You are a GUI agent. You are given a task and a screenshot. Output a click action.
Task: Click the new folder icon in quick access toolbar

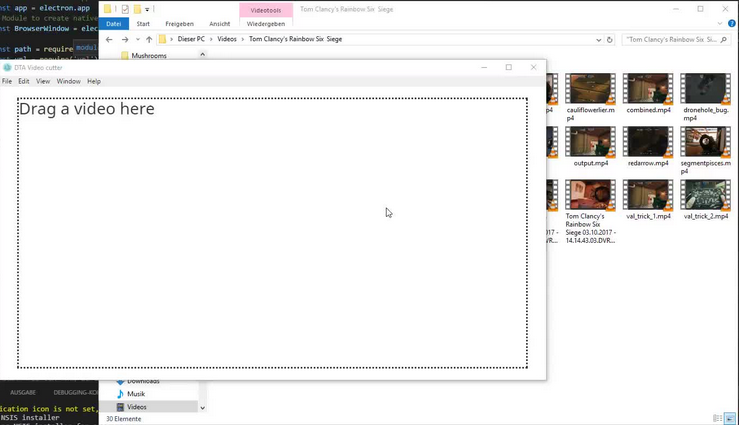click(137, 9)
